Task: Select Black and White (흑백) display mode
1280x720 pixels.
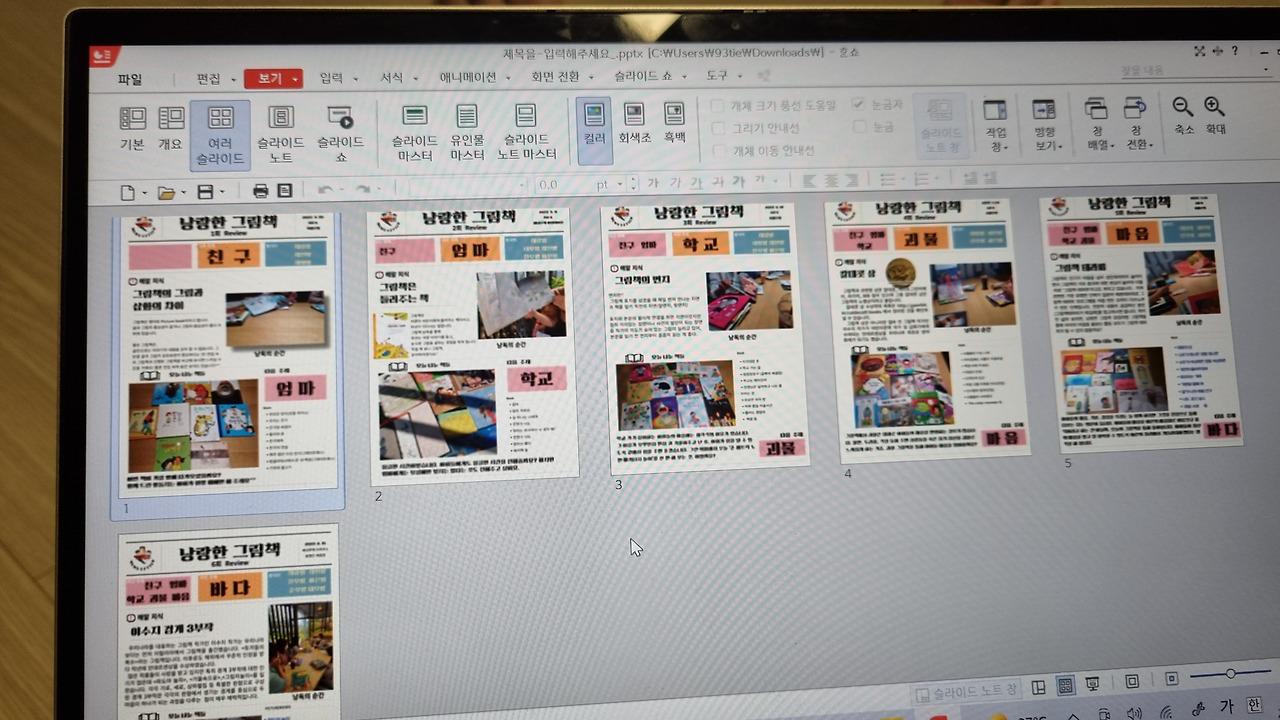Action: 675,124
